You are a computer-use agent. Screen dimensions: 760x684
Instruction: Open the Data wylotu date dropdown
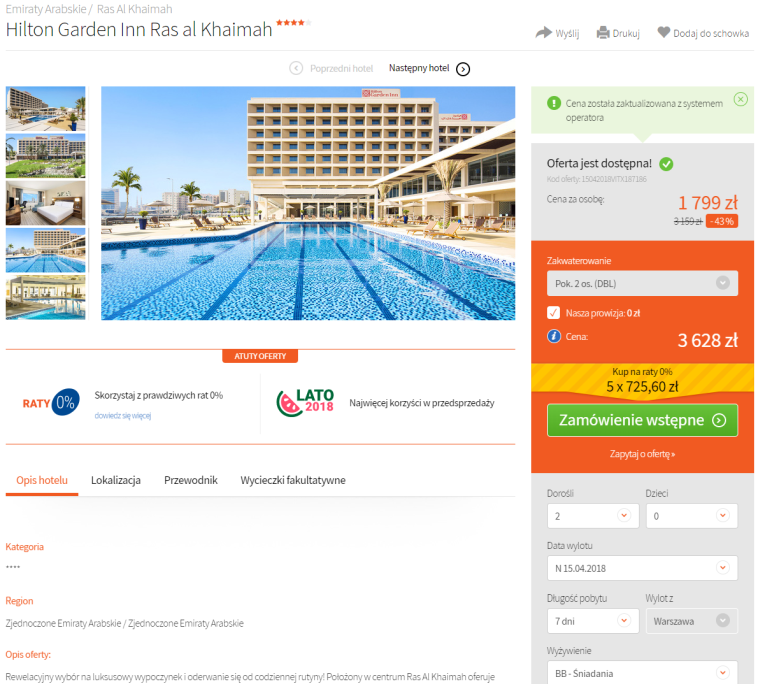click(642, 568)
